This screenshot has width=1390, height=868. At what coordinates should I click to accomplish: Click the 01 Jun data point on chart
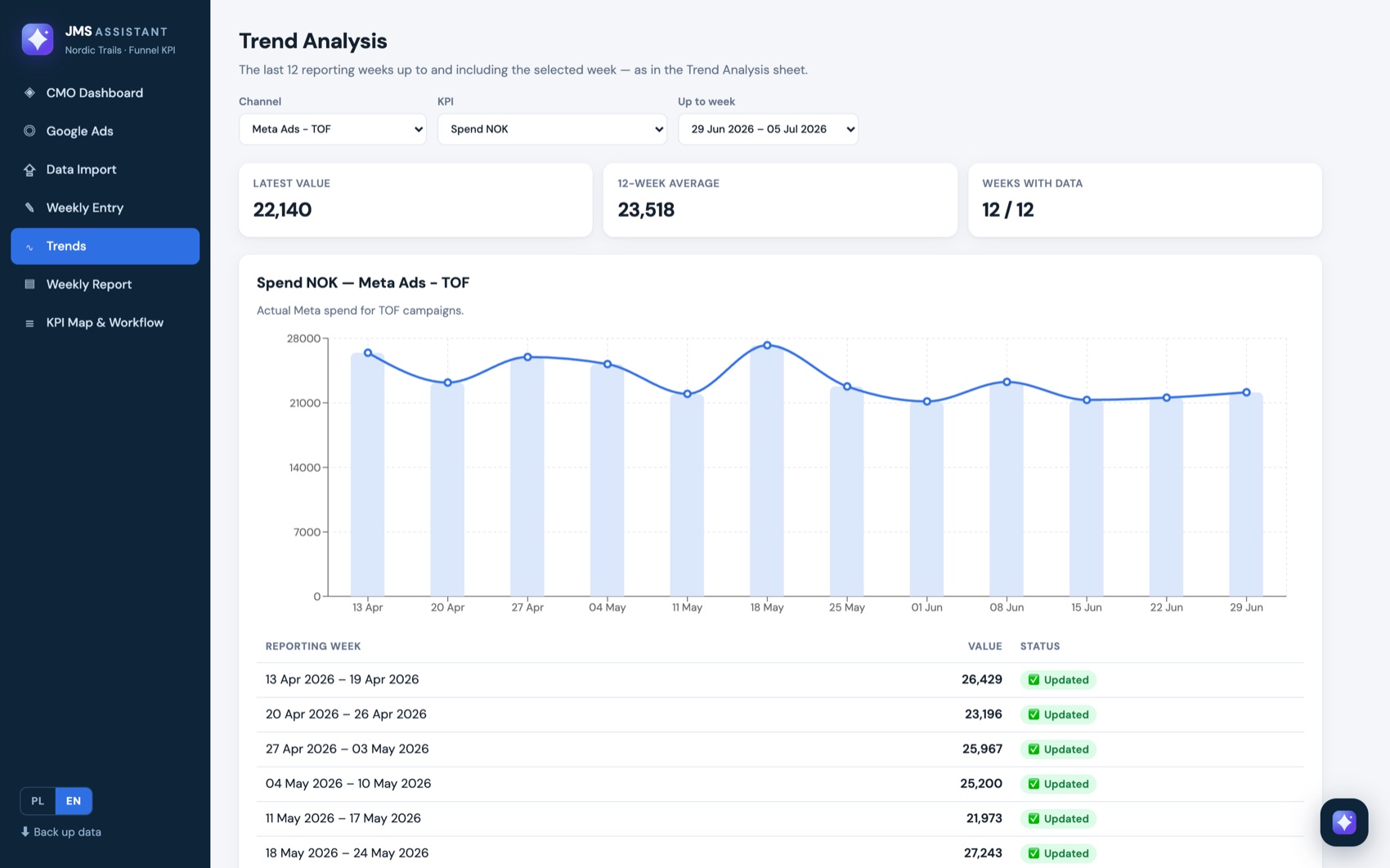click(x=926, y=401)
